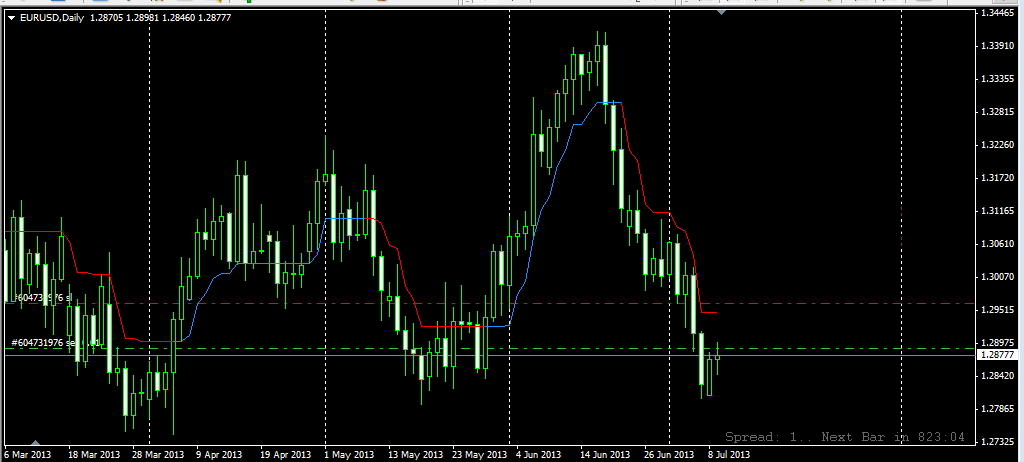The width and height of the screenshot is (1024, 462).
Task: Click the 1.33355 price axis label
Action: pos(999,78)
